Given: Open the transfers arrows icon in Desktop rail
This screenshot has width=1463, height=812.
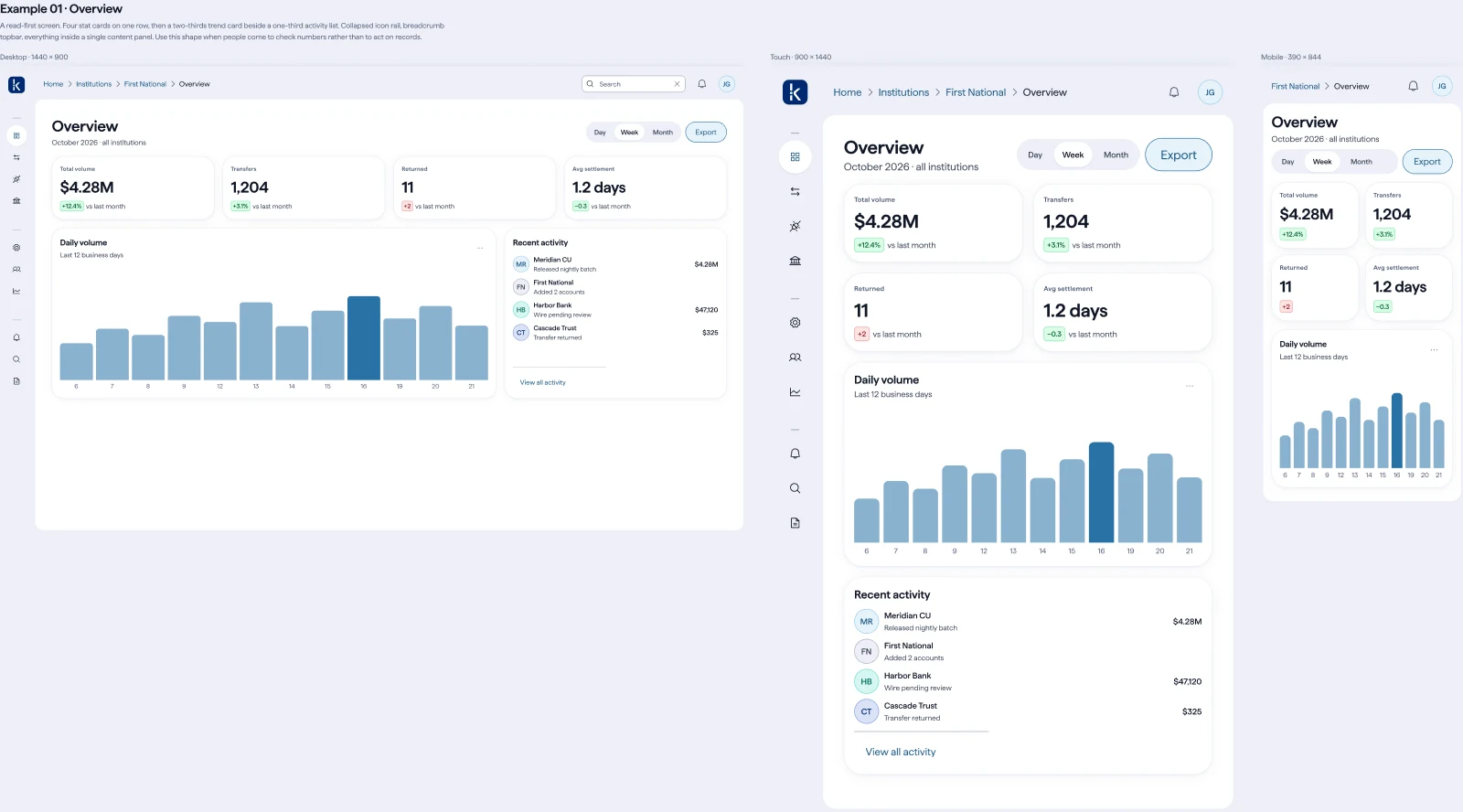Looking at the screenshot, I should (16, 157).
